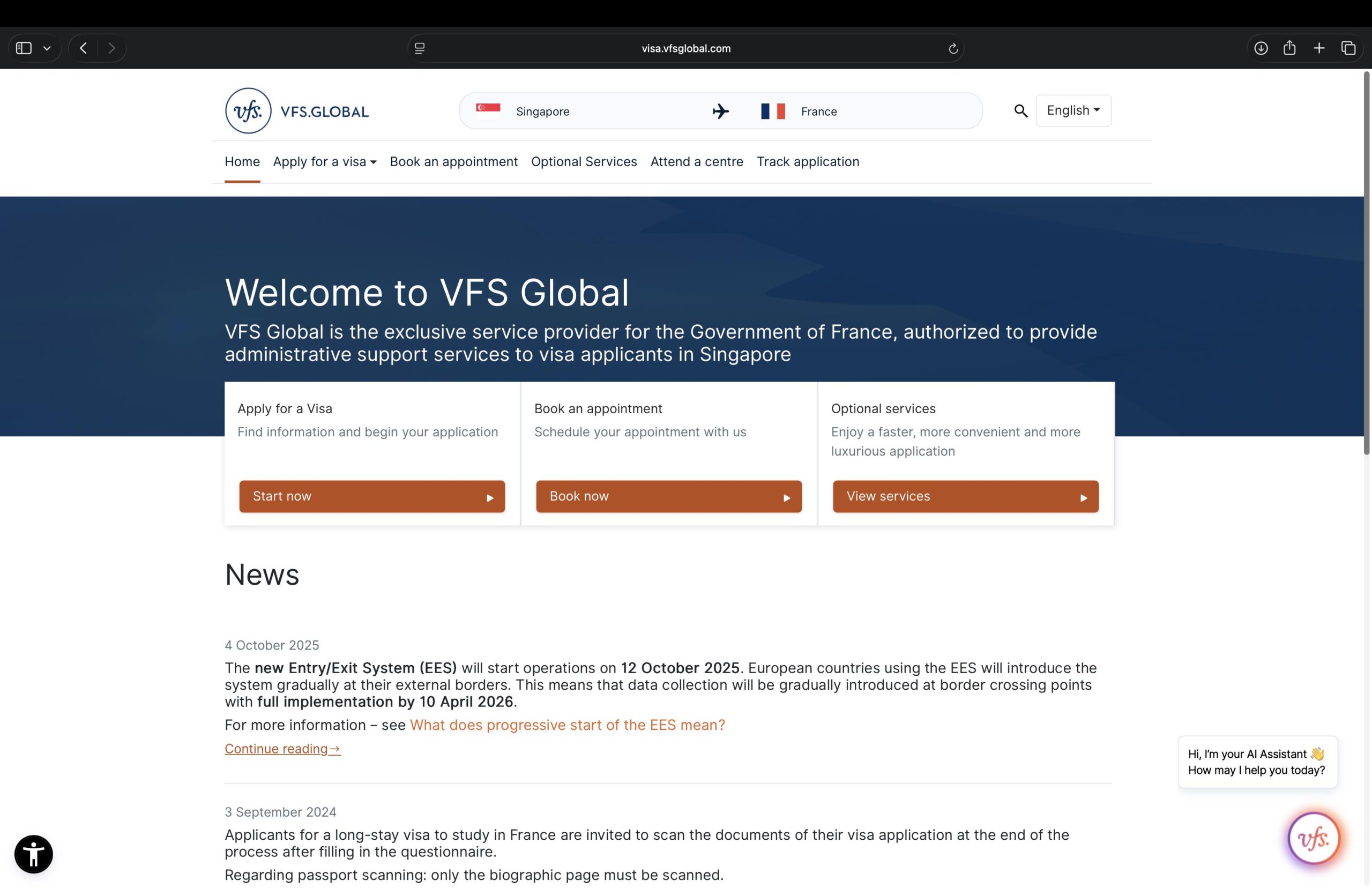Expand the Apply for a visa dropdown
Image resolution: width=1372 pixels, height=888 pixels.
[x=324, y=162]
